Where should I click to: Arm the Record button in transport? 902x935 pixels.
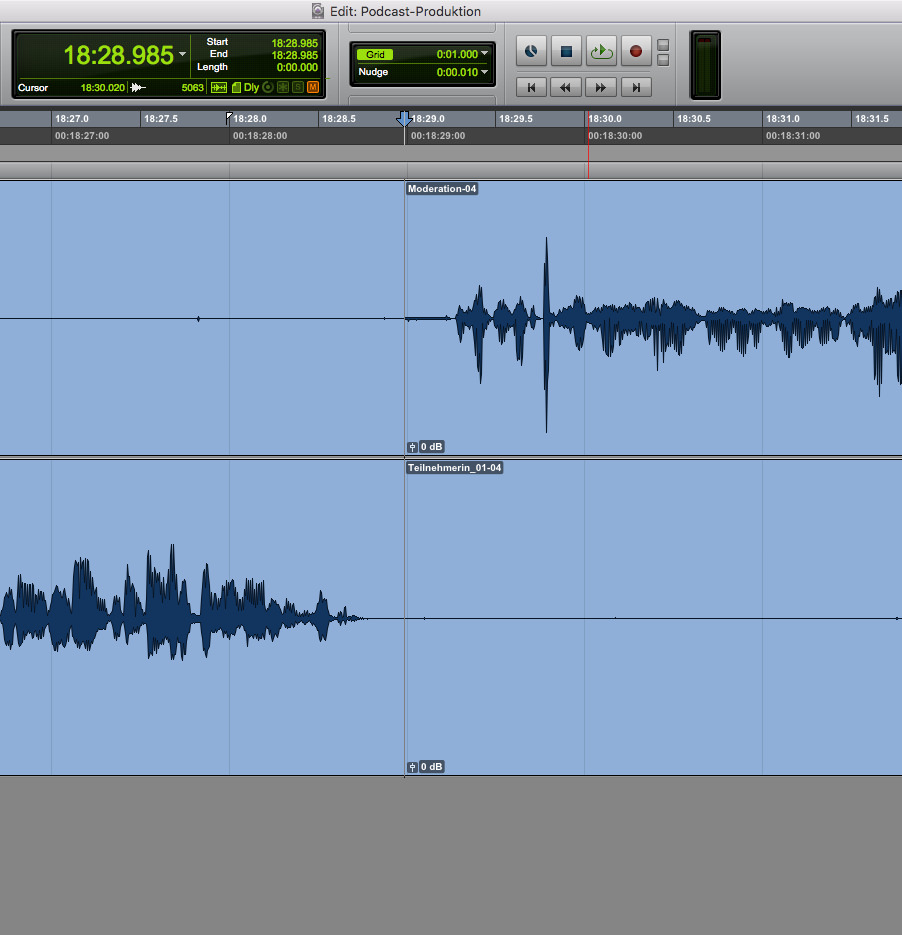tap(635, 51)
